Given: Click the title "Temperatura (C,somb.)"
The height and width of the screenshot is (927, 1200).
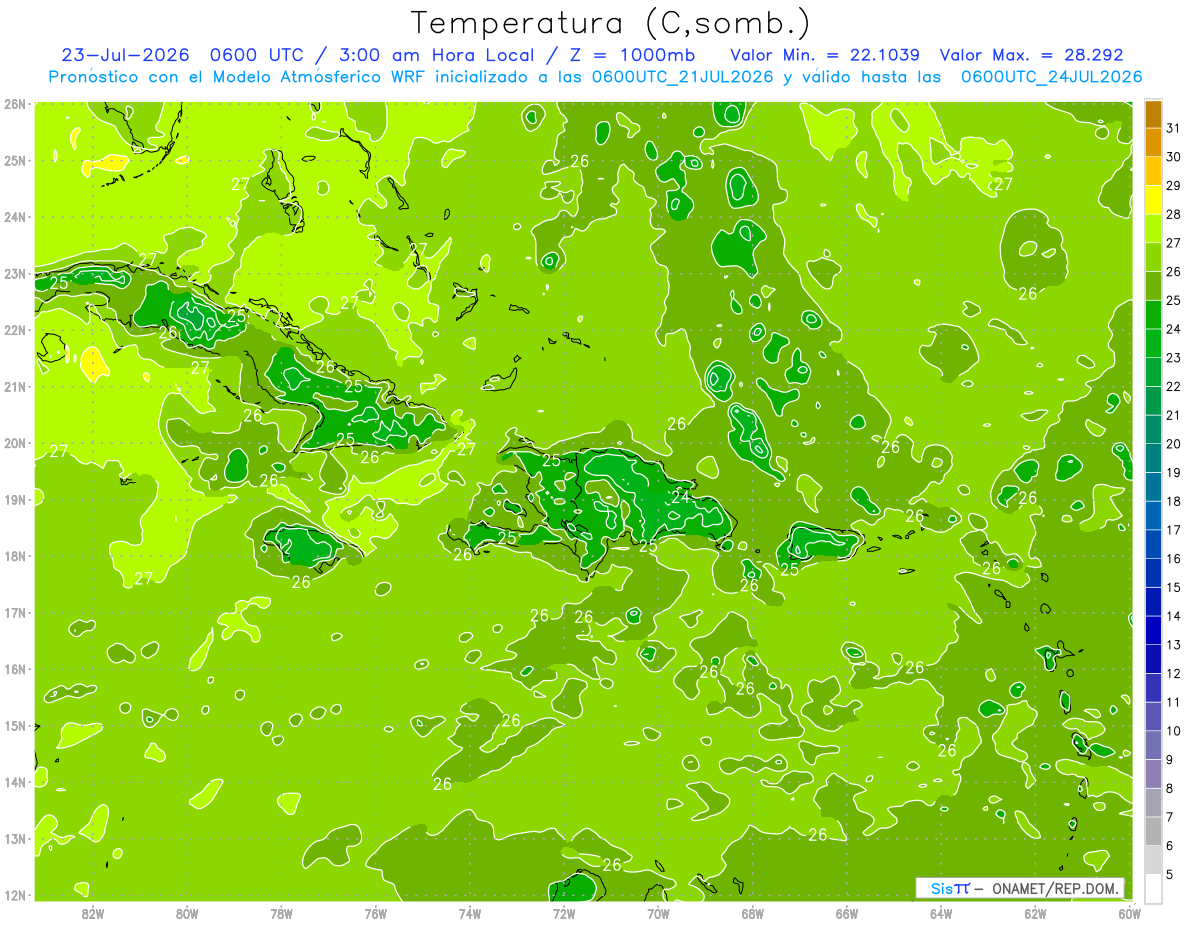Looking at the screenshot, I should tap(611, 23).
